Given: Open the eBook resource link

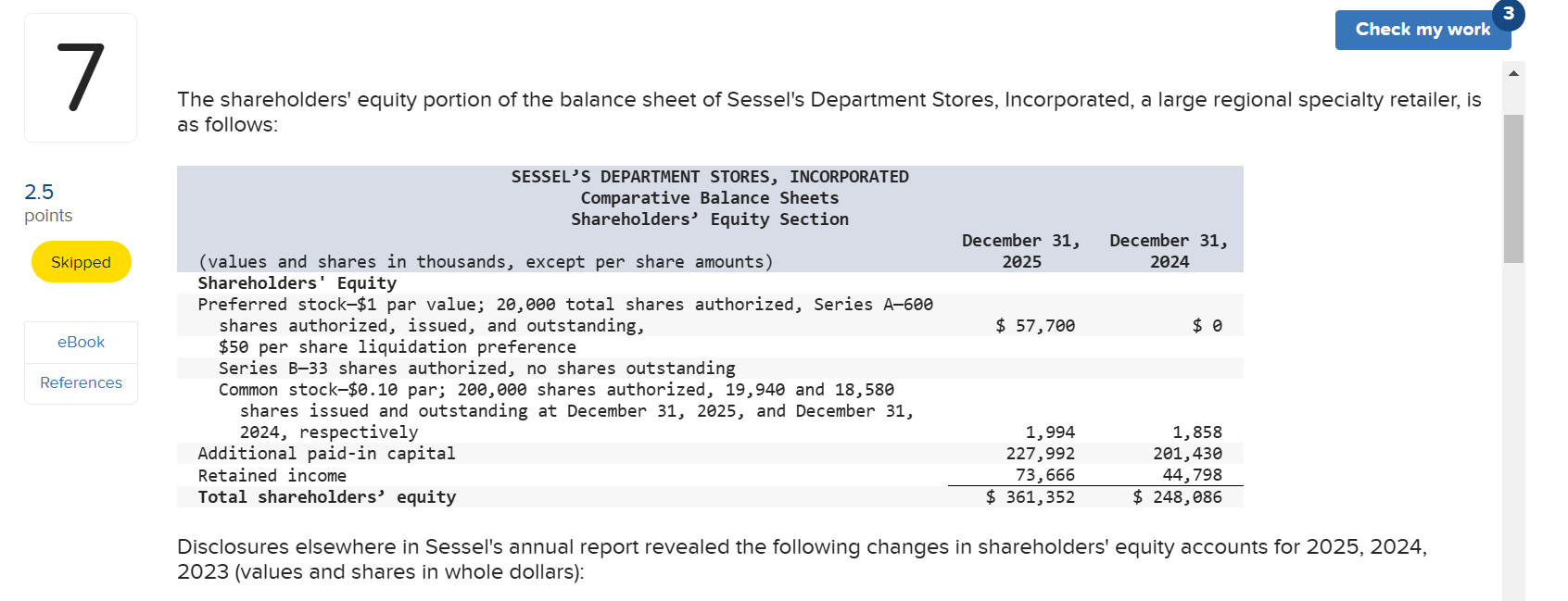Looking at the screenshot, I should [81, 342].
